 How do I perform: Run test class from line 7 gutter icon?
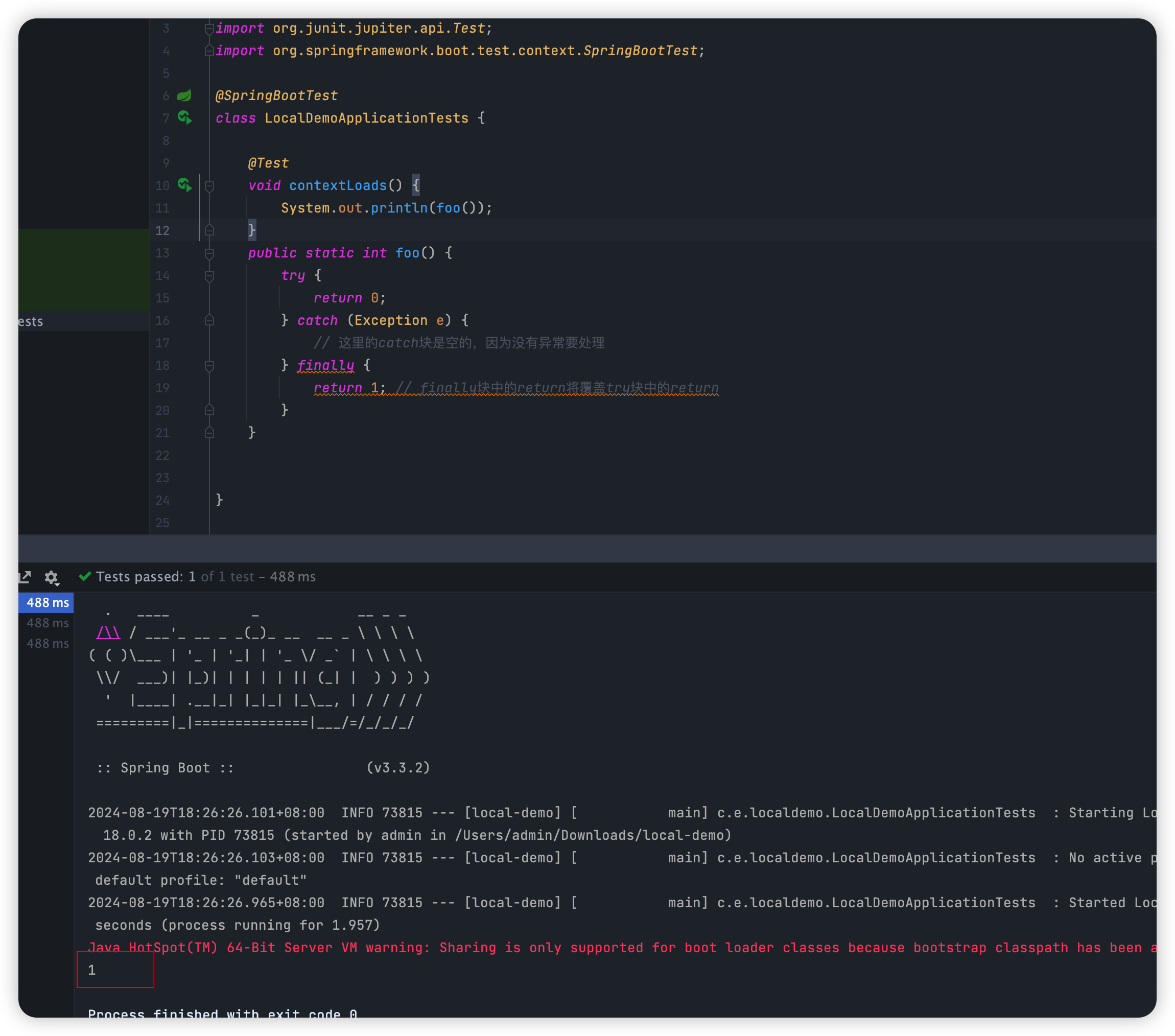pyautogui.click(x=184, y=118)
